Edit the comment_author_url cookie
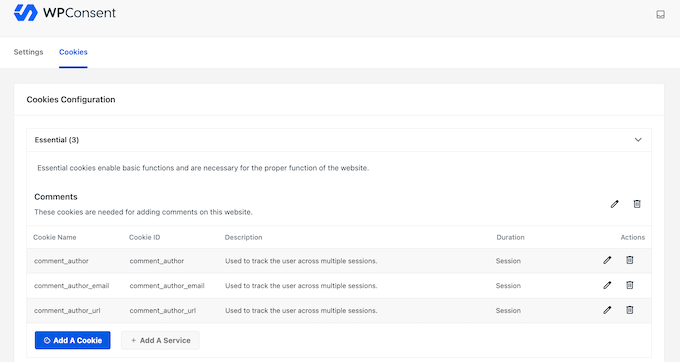680x362 pixels. (x=607, y=310)
